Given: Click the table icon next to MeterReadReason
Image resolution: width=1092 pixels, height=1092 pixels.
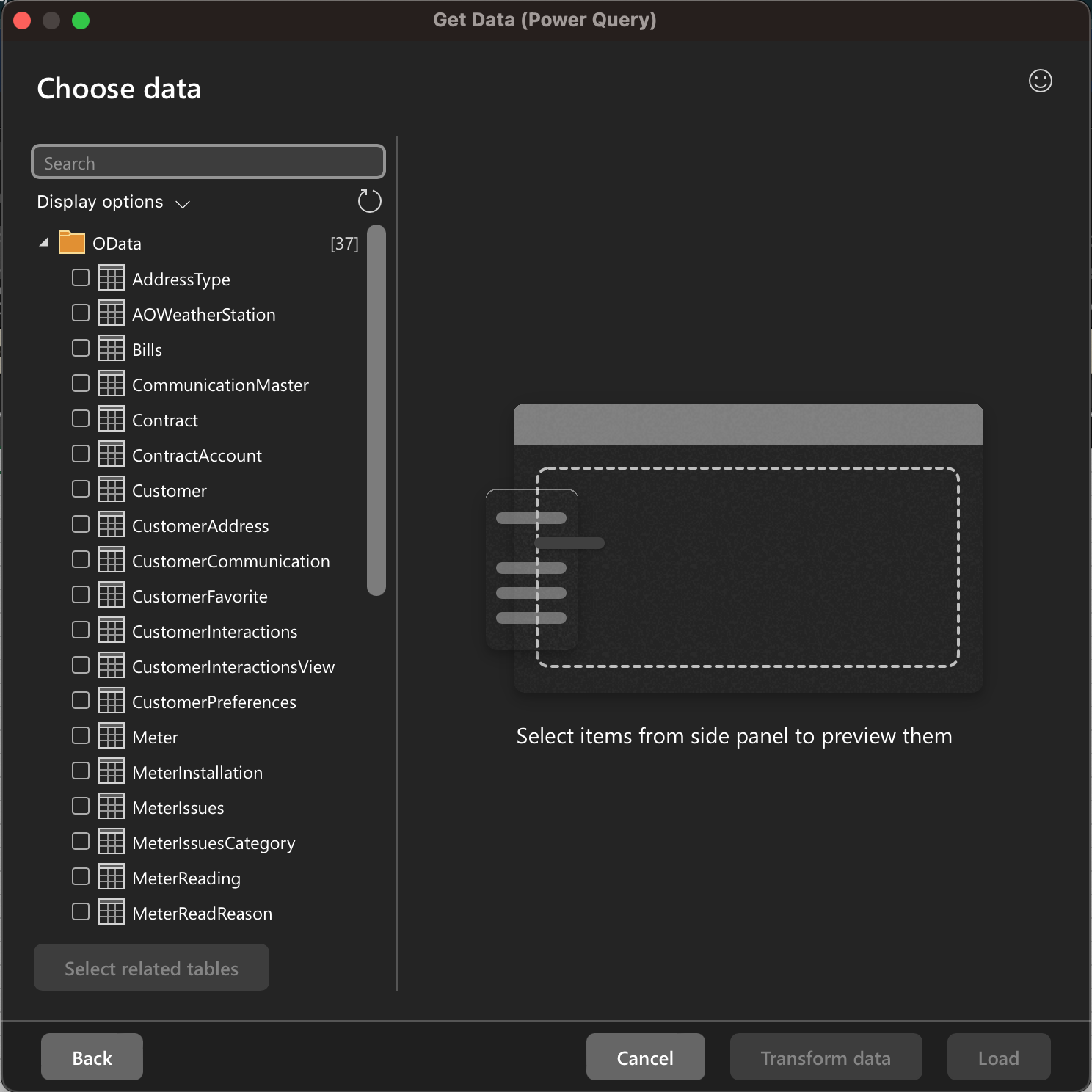Looking at the screenshot, I should point(112,912).
